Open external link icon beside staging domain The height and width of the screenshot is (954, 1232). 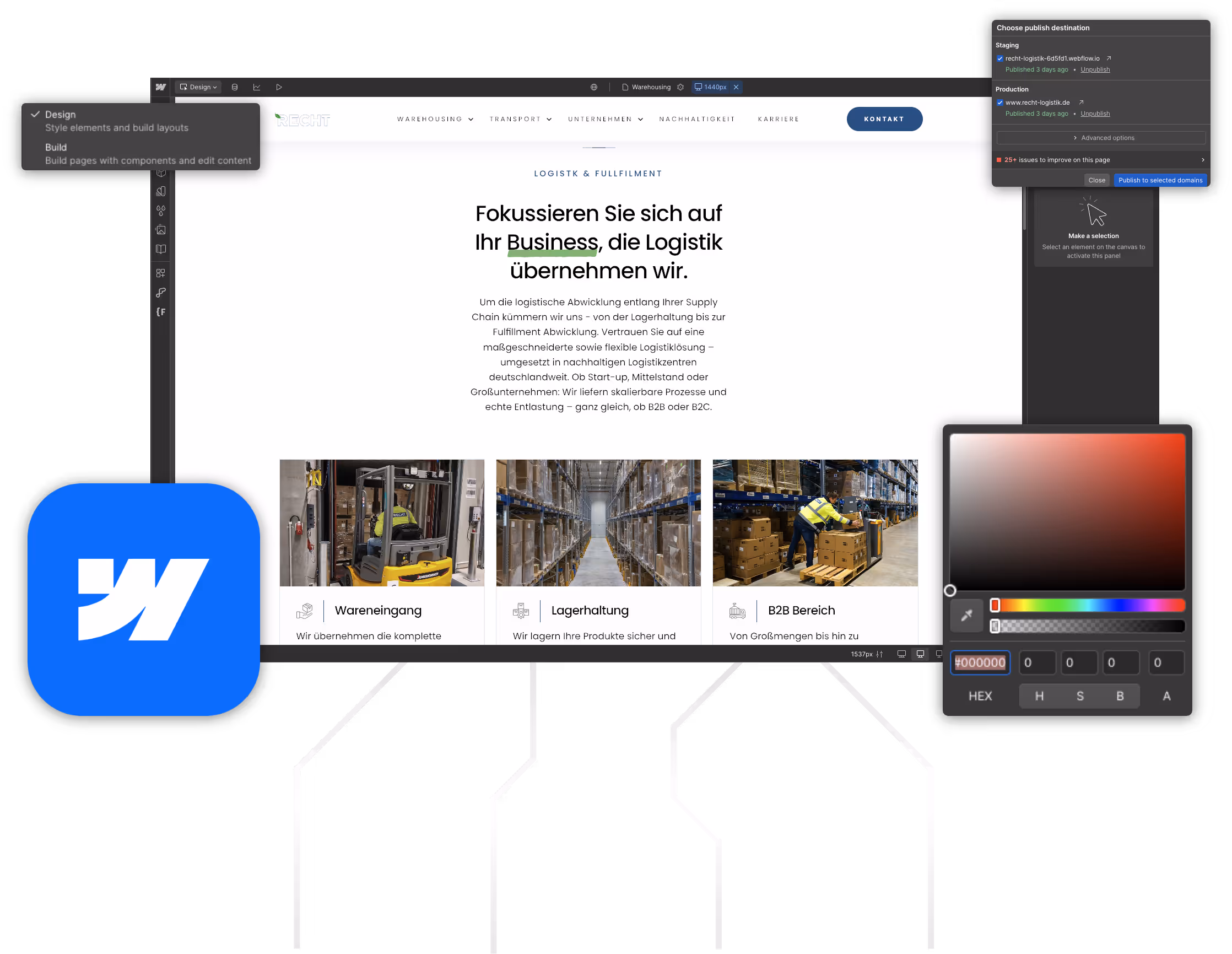1109,58
